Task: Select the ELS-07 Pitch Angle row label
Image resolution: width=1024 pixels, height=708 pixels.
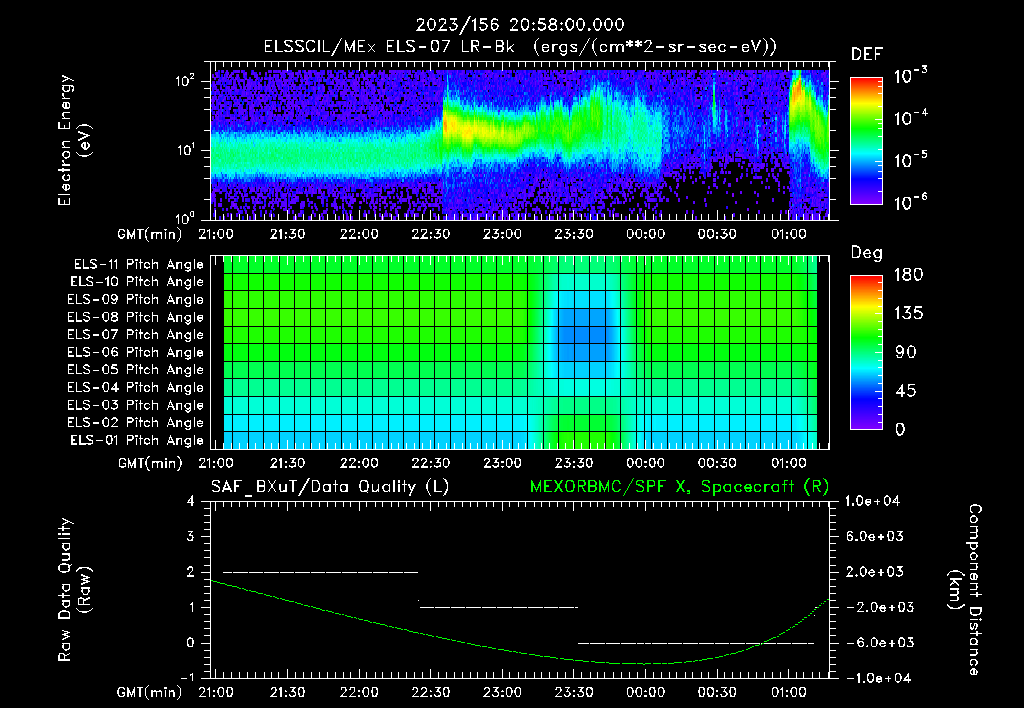Action: coord(136,334)
